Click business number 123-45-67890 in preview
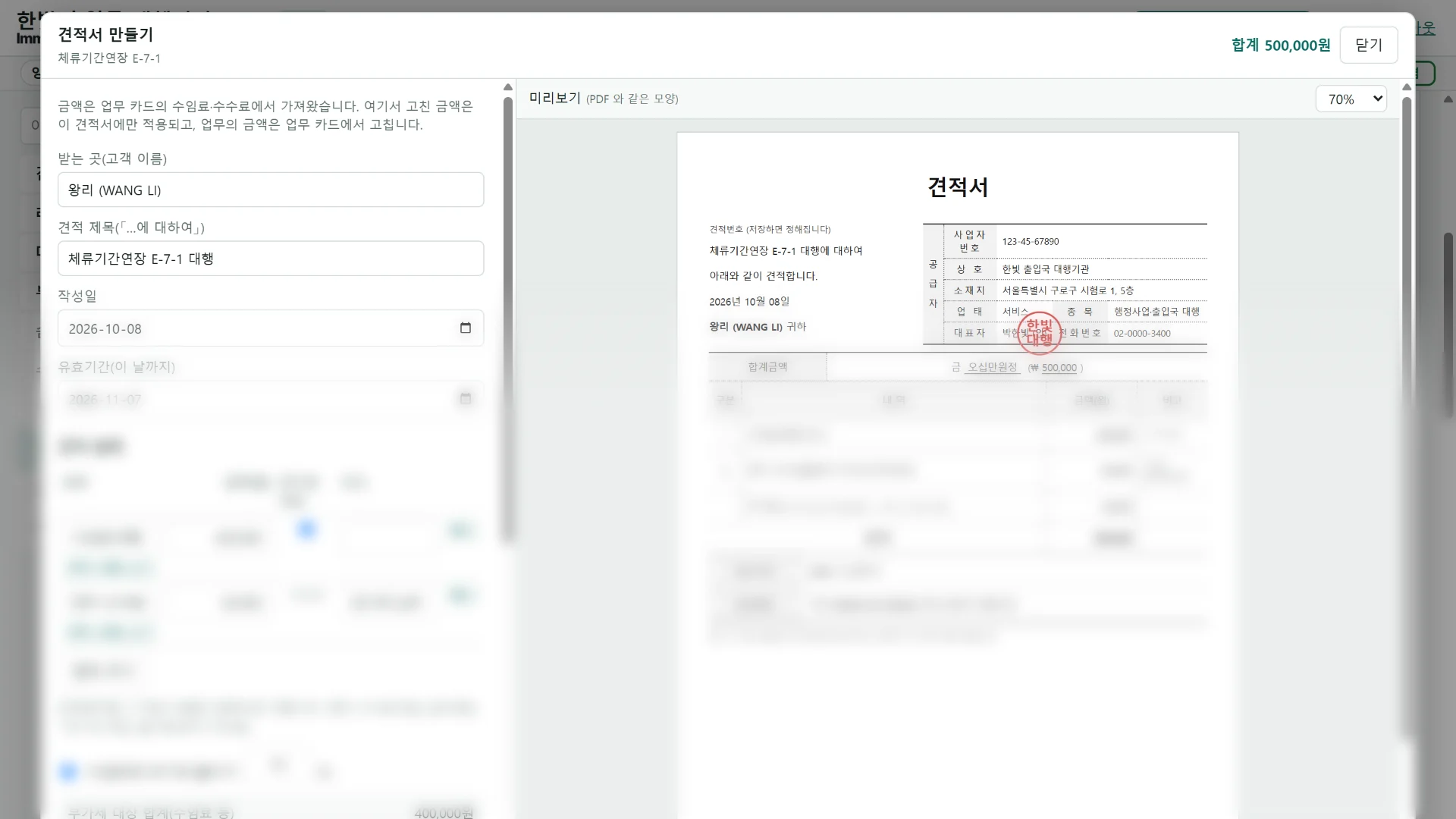Screen dimensions: 1456x819 [1031, 242]
